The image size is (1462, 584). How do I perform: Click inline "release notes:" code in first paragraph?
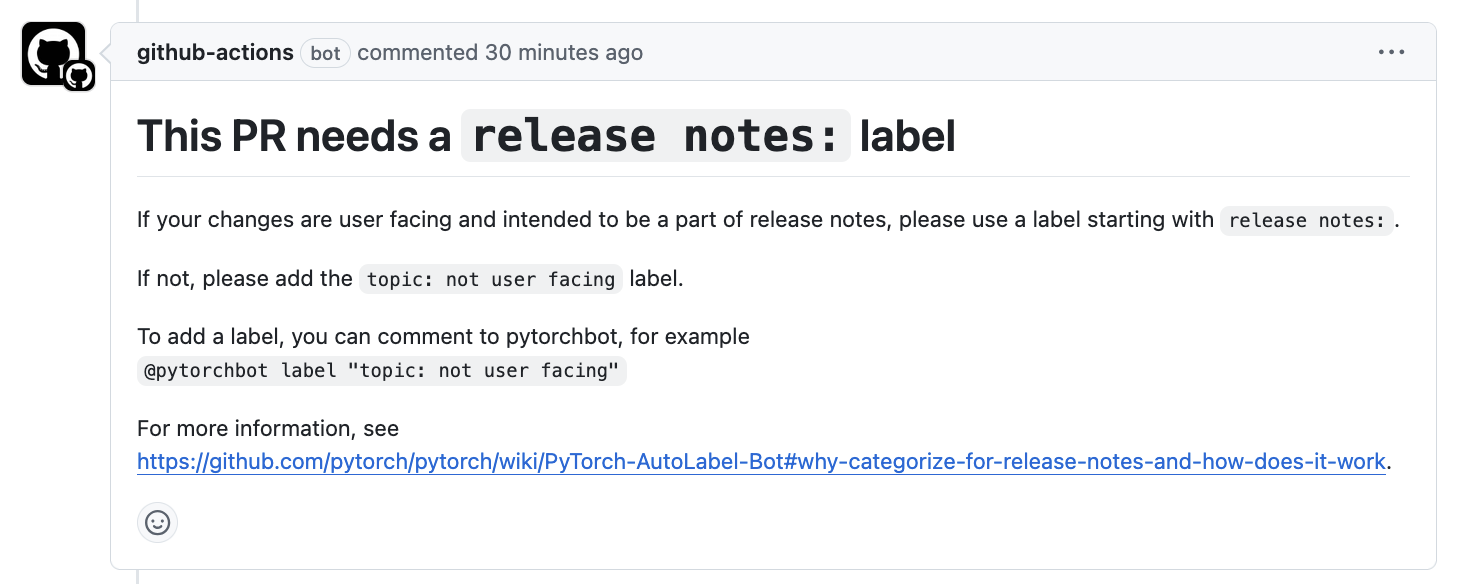(x=1306, y=220)
